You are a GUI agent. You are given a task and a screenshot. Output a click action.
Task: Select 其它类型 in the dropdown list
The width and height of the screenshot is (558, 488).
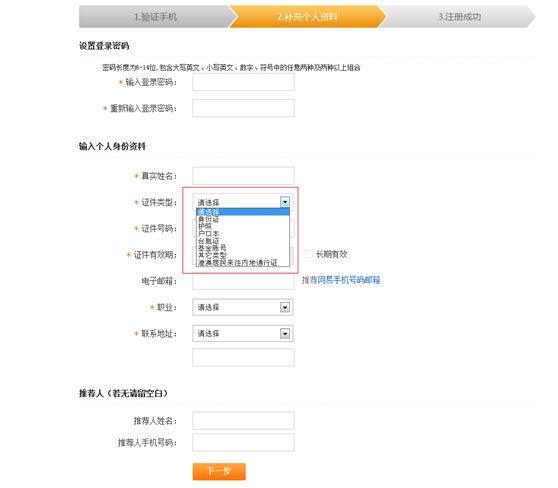212,255
